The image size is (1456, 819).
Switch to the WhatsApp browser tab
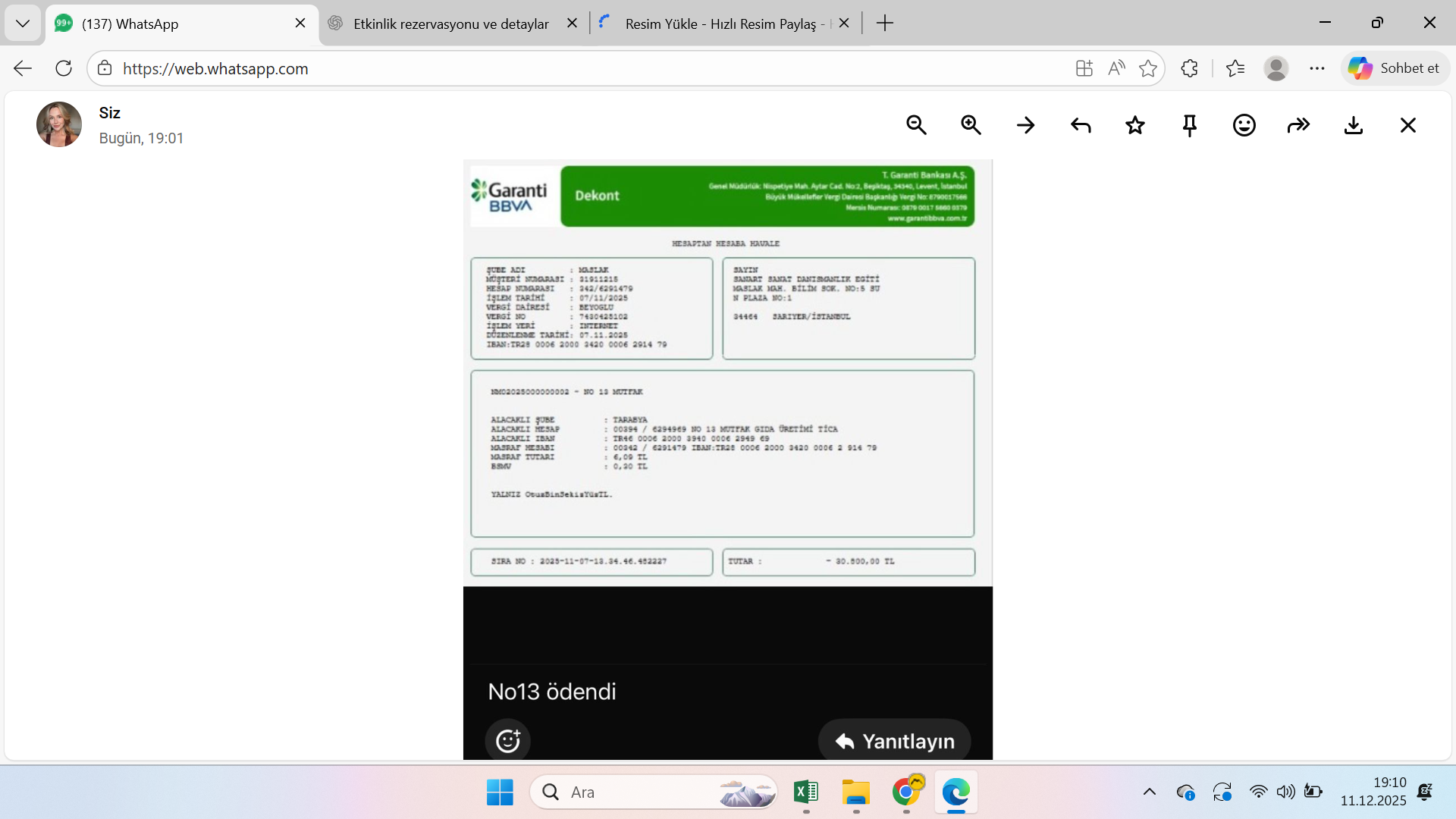tap(182, 24)
